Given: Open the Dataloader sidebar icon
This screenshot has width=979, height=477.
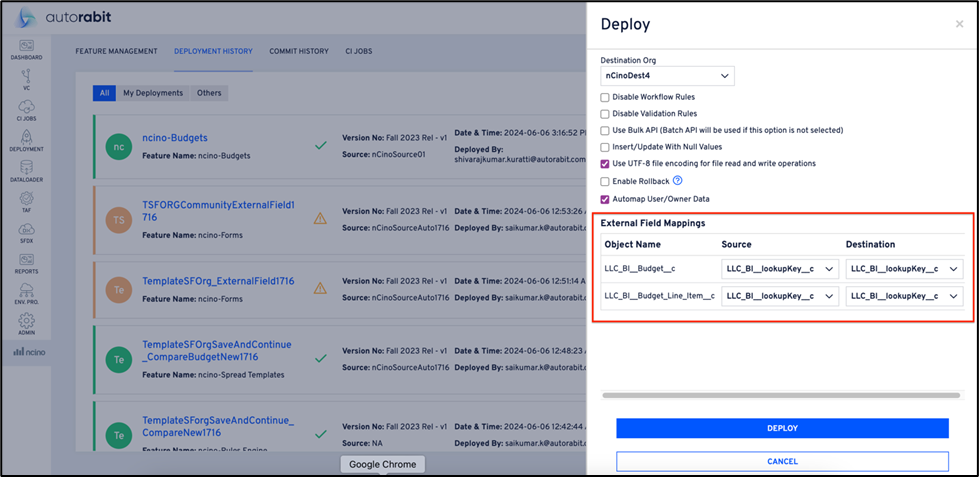Looking at the screenshot, I should (x=26, y=171).
